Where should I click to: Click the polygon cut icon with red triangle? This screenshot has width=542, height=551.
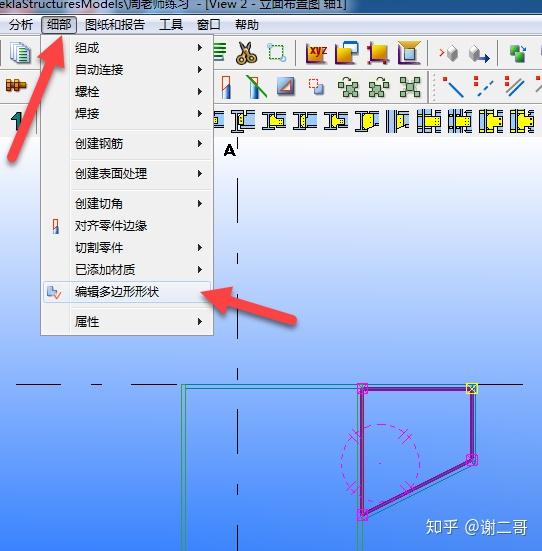[x=286, y=86]
